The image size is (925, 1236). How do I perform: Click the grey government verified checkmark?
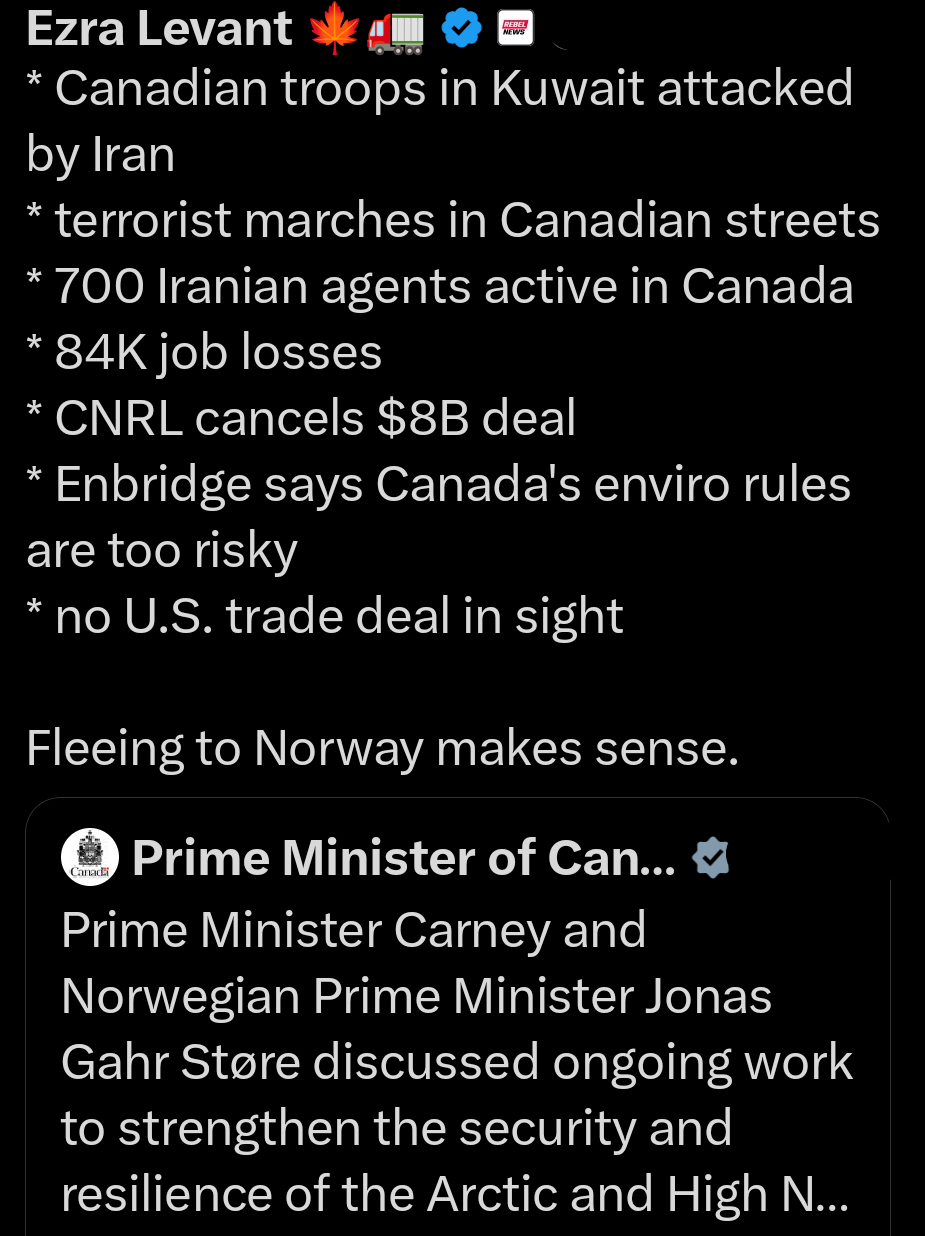[710, 858]
